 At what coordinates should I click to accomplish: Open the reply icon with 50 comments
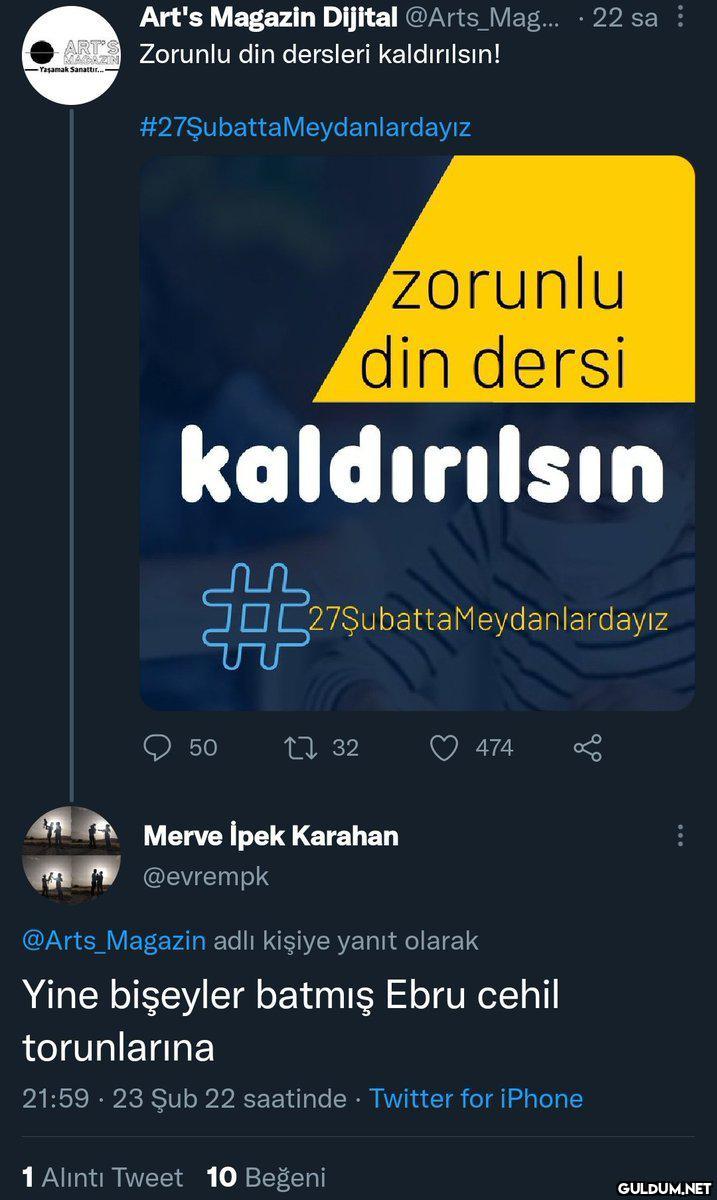[158, 747]
